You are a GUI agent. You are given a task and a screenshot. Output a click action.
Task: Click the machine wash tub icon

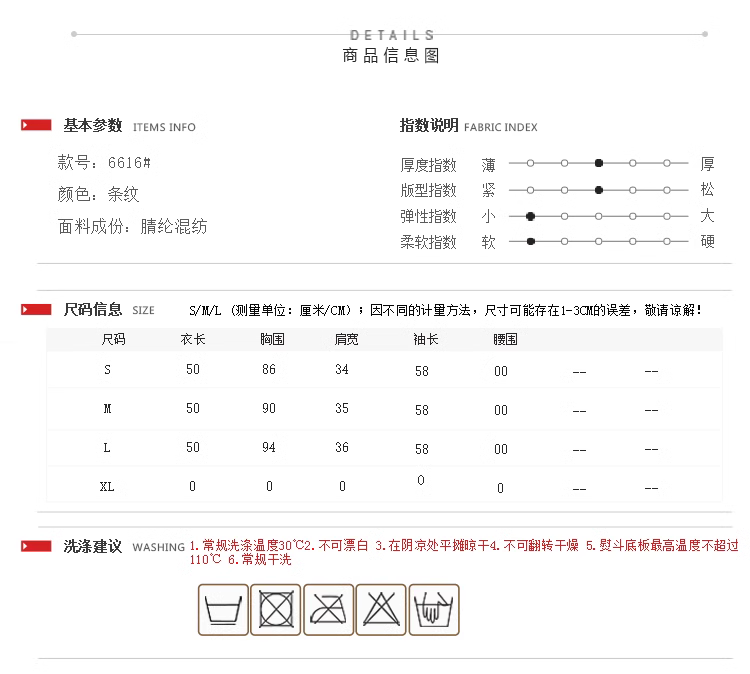point(223,609)
